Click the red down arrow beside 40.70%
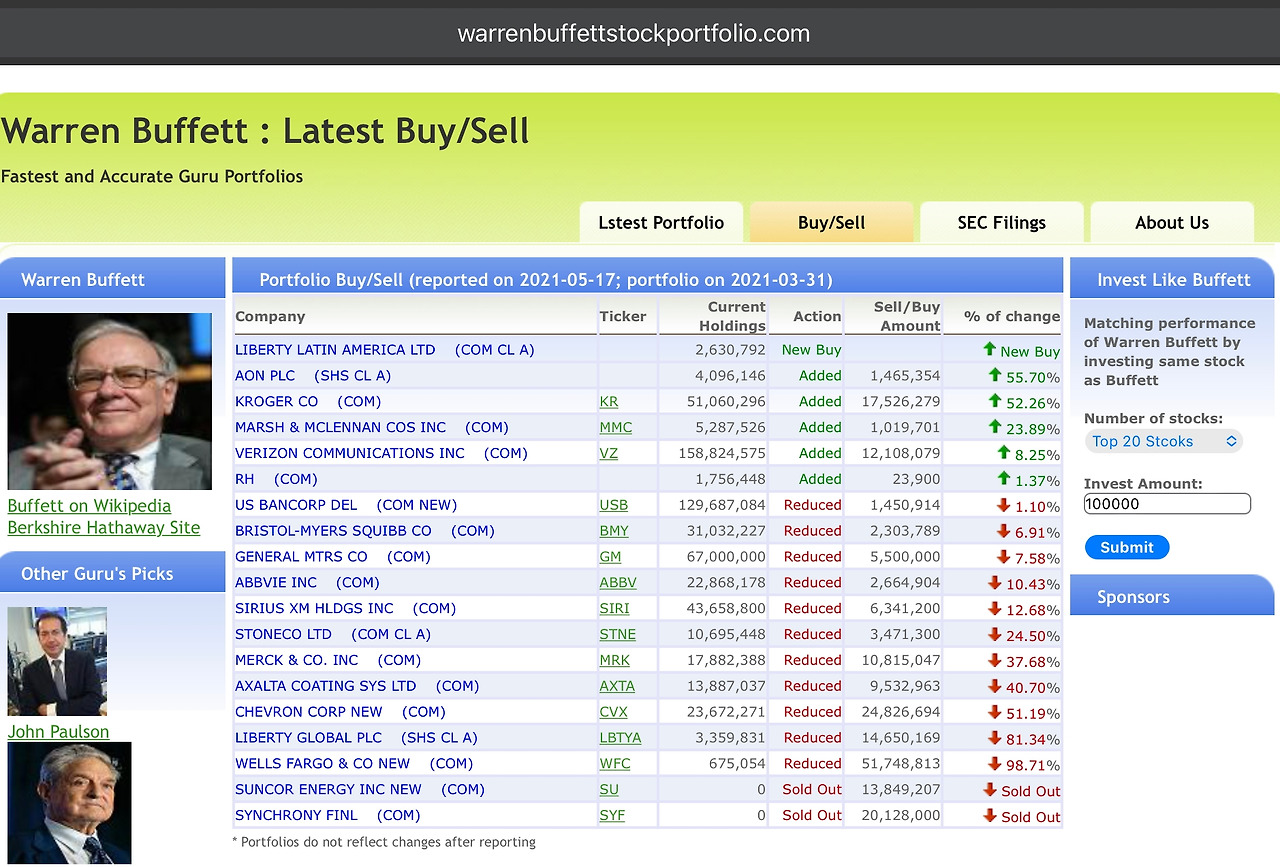This screenshot has height=867, width=1280. coord(994,687)
